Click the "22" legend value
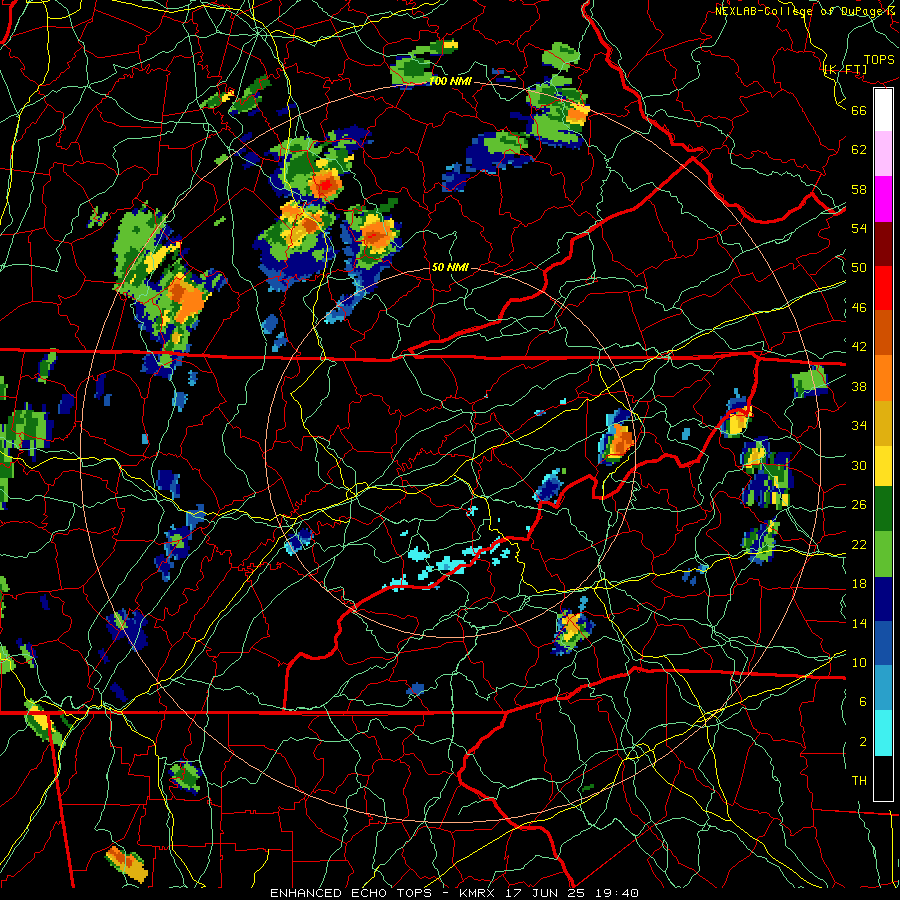The image size is (900, 900). click(x=859, y=544)
